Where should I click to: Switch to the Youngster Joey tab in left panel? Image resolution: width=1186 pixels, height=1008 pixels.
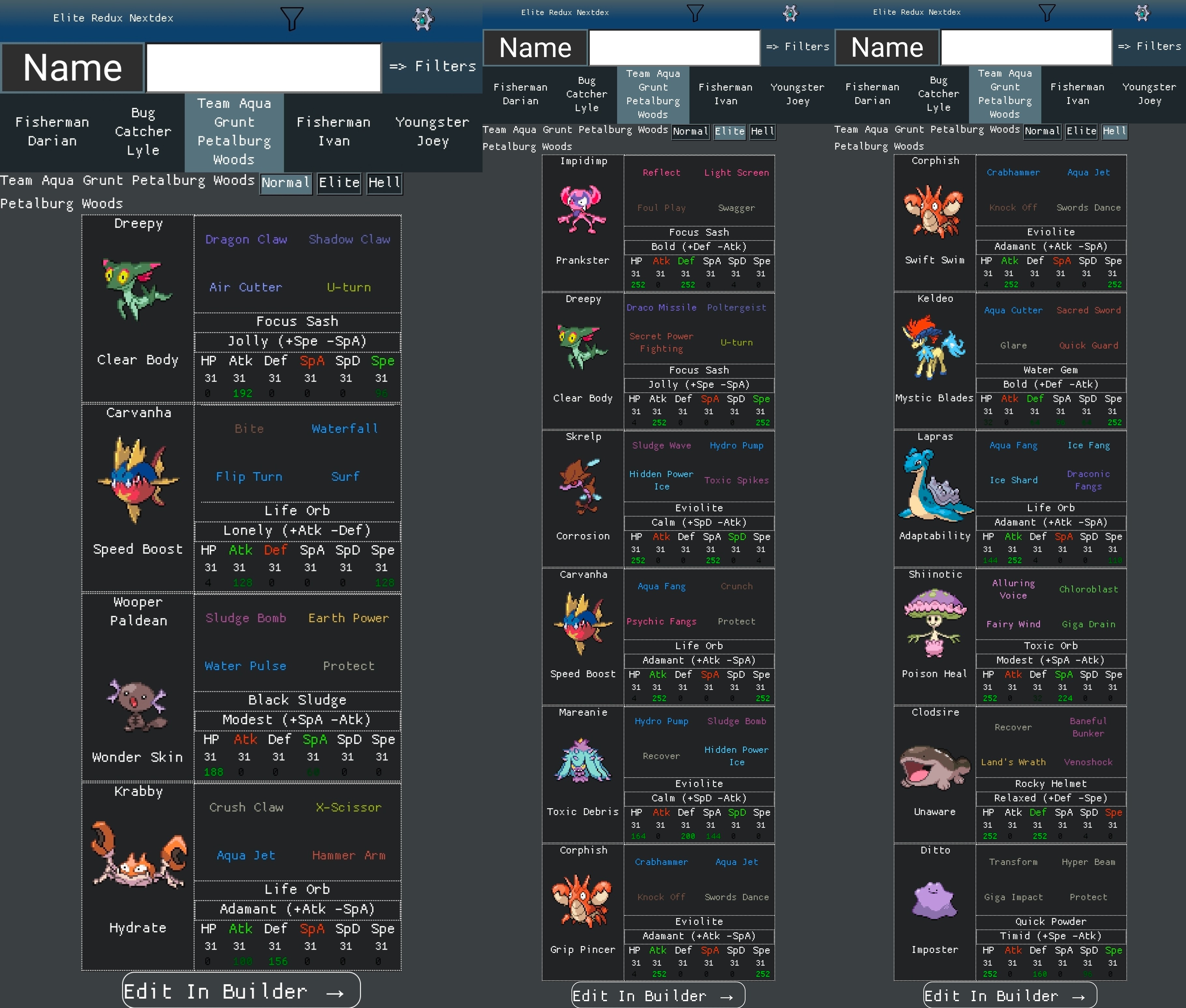point(432,131)
